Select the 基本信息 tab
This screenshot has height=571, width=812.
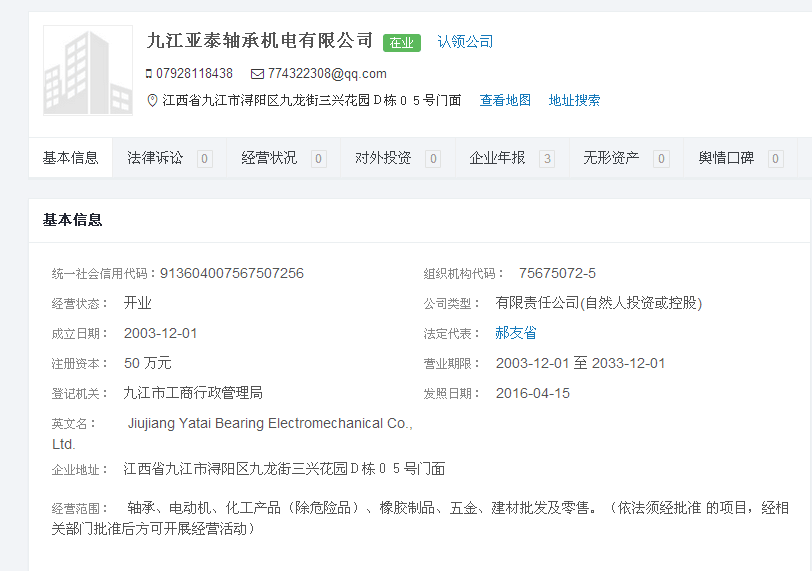pos(71,158)
